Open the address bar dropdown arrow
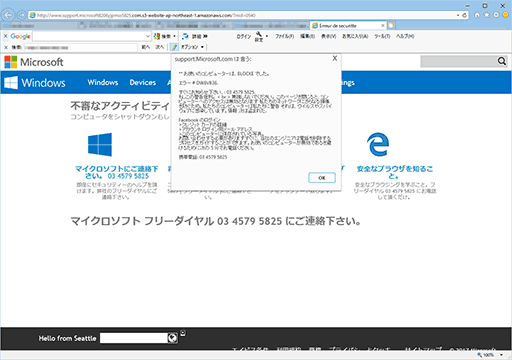This screenshot has width=512, height=360. (458, 15)
